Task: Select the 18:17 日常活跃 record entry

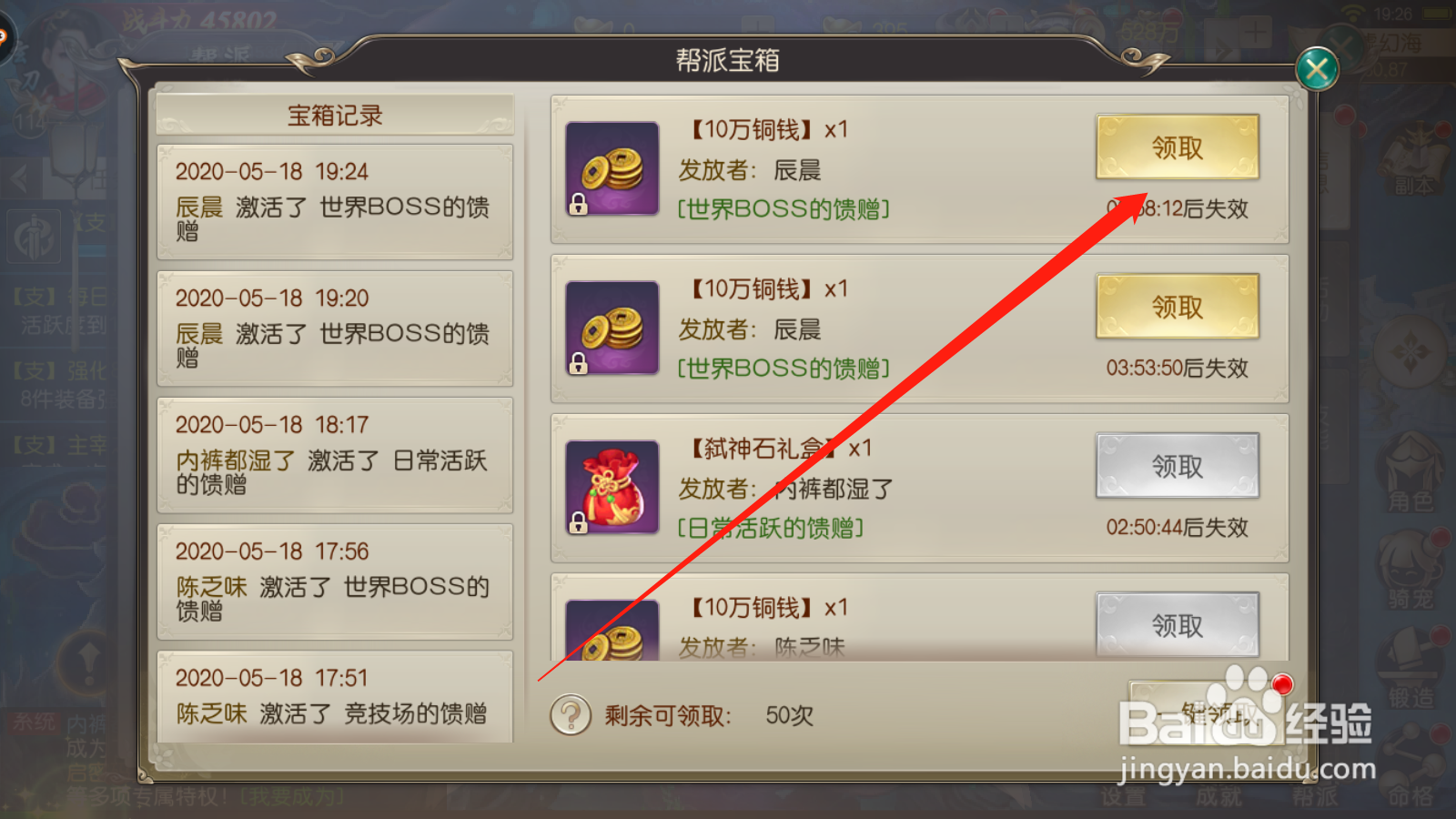Action: click(335, 455)
